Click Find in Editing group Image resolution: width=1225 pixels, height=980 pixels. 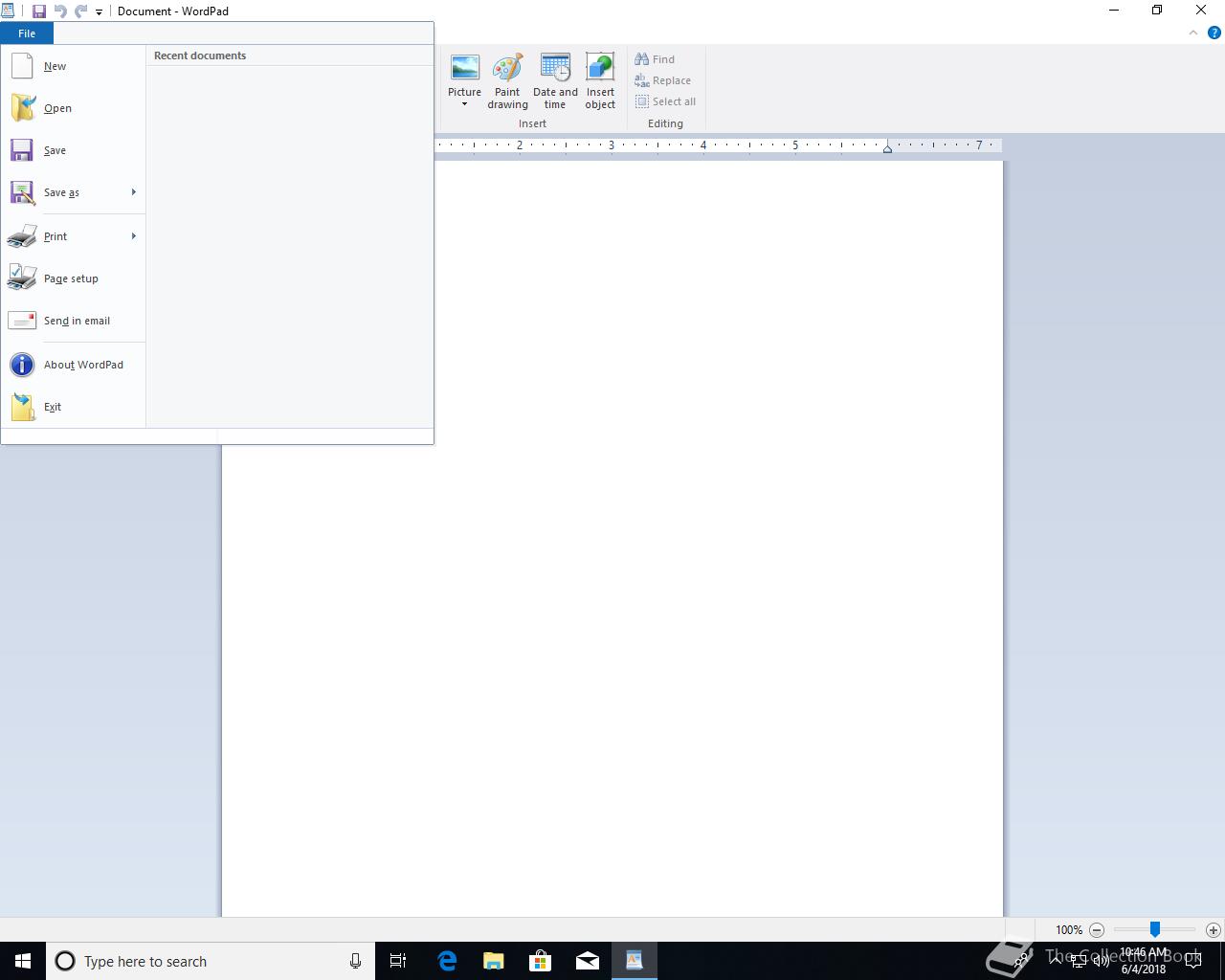click(655, 59)
